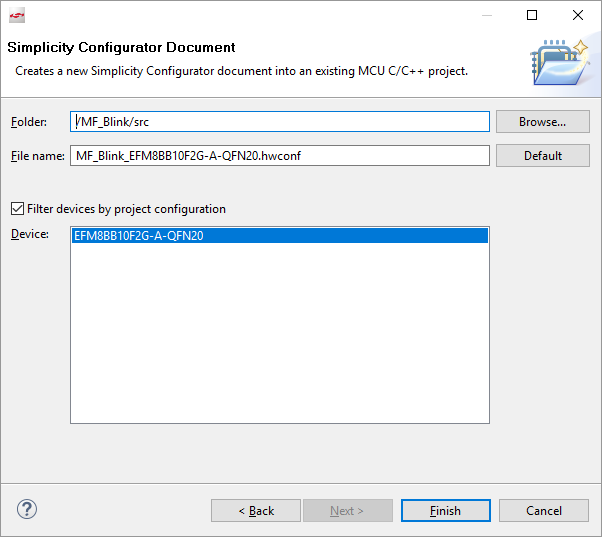Maximize the wizard dialog window
Viewport: 602px width, 537px height.
click(x=532, y=15)
